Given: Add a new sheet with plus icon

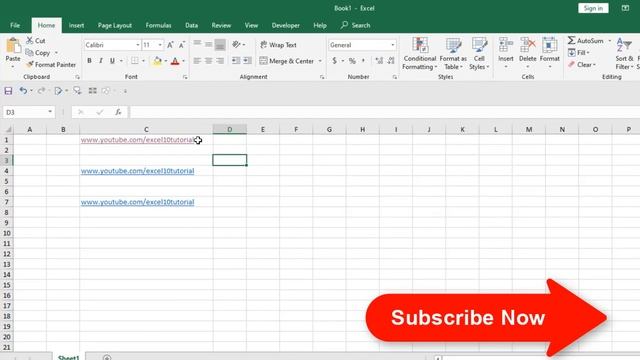Looking at the screenshot, I should pyautogui.click(x=107, y=358).
